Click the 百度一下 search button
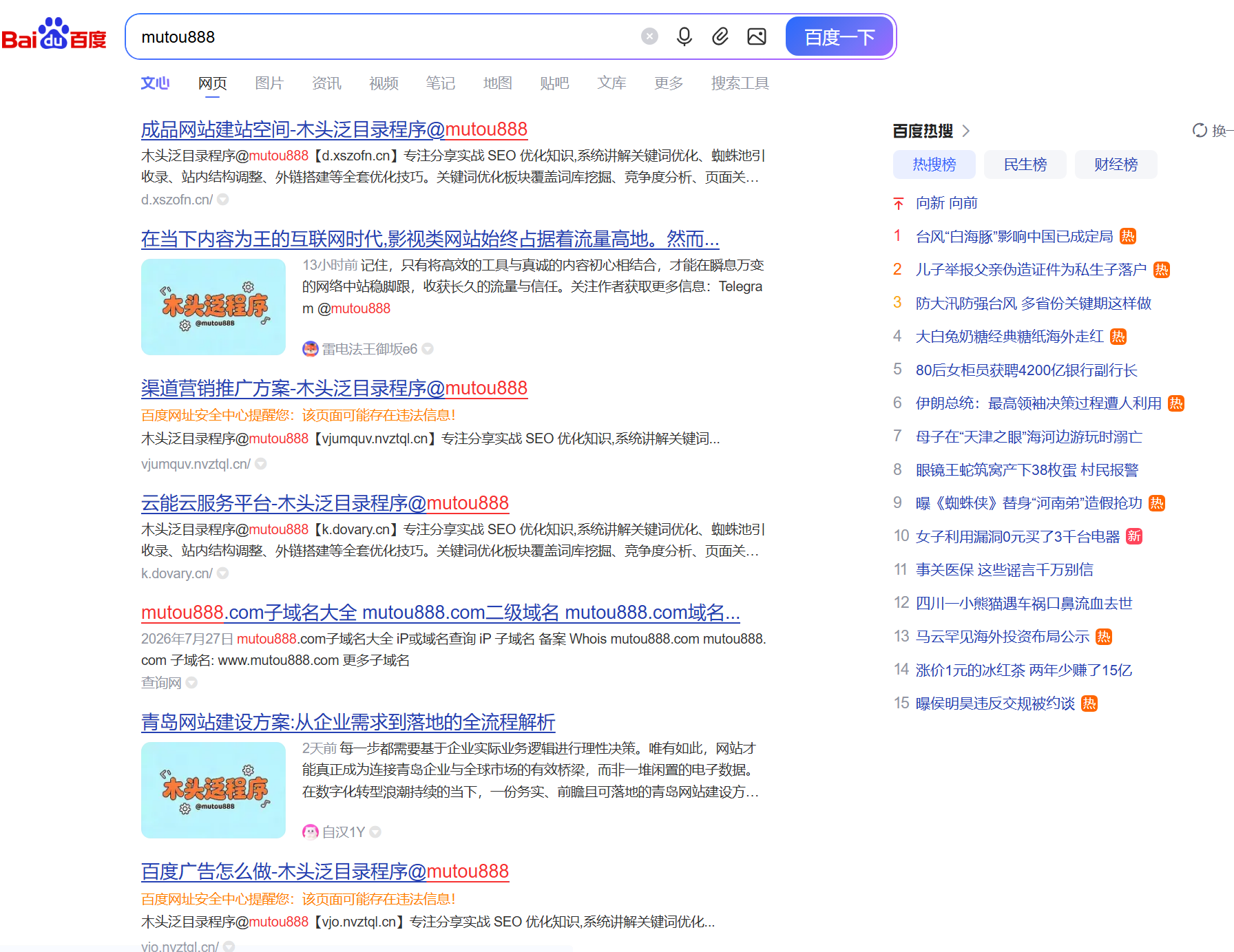The width and height of the screenshot is (1234, 952). [839, 36]
